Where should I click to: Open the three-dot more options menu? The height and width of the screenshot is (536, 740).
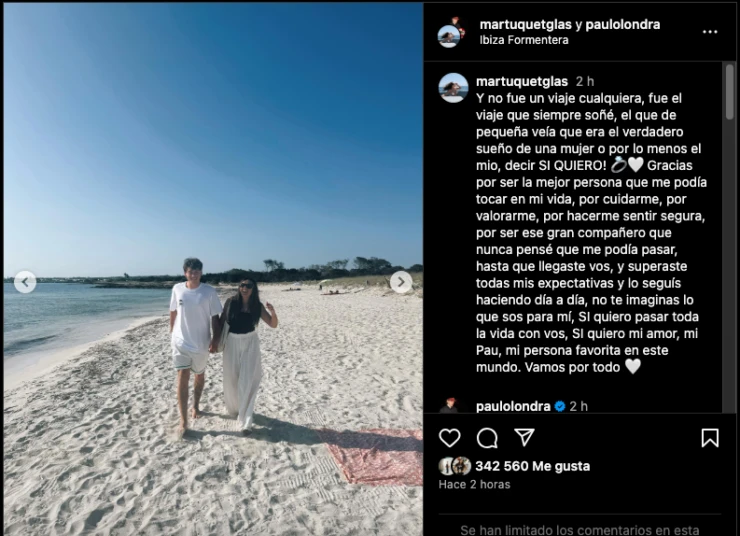(710, 32)
